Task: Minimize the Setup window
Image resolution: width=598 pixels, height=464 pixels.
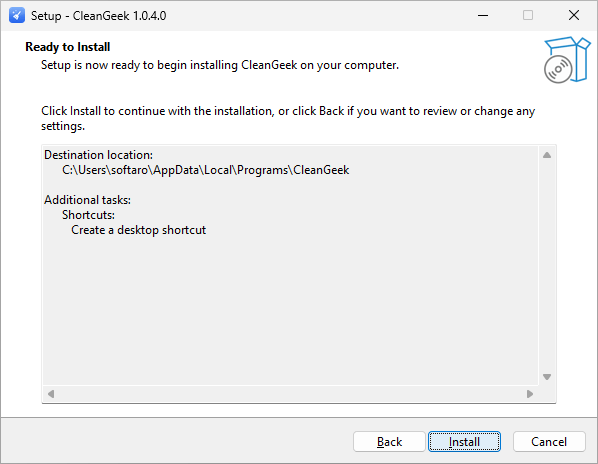Action: point(483,16)
